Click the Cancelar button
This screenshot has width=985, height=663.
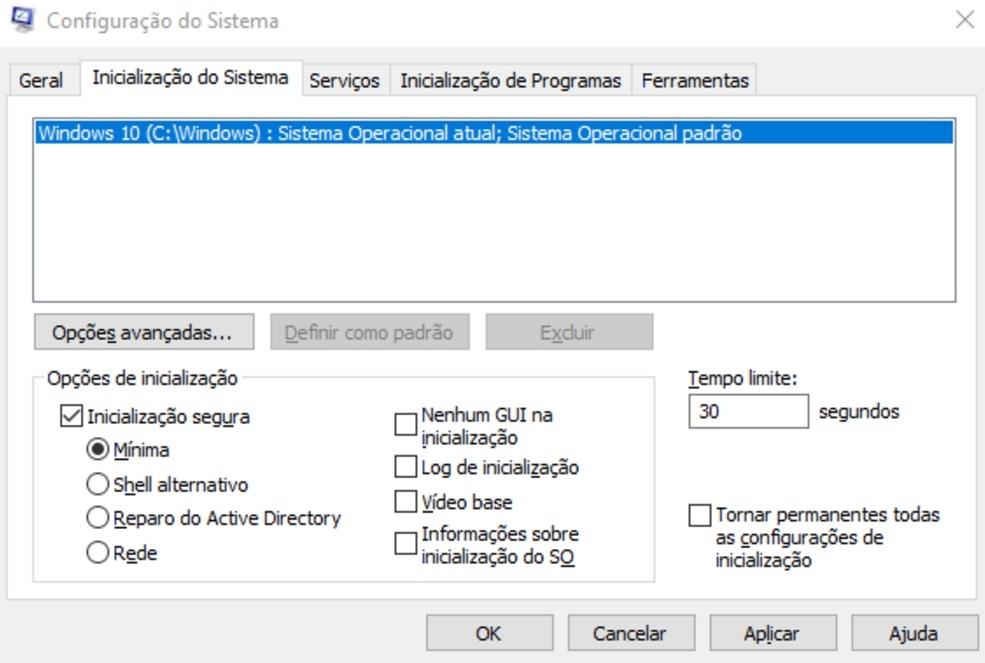(631, 633)
